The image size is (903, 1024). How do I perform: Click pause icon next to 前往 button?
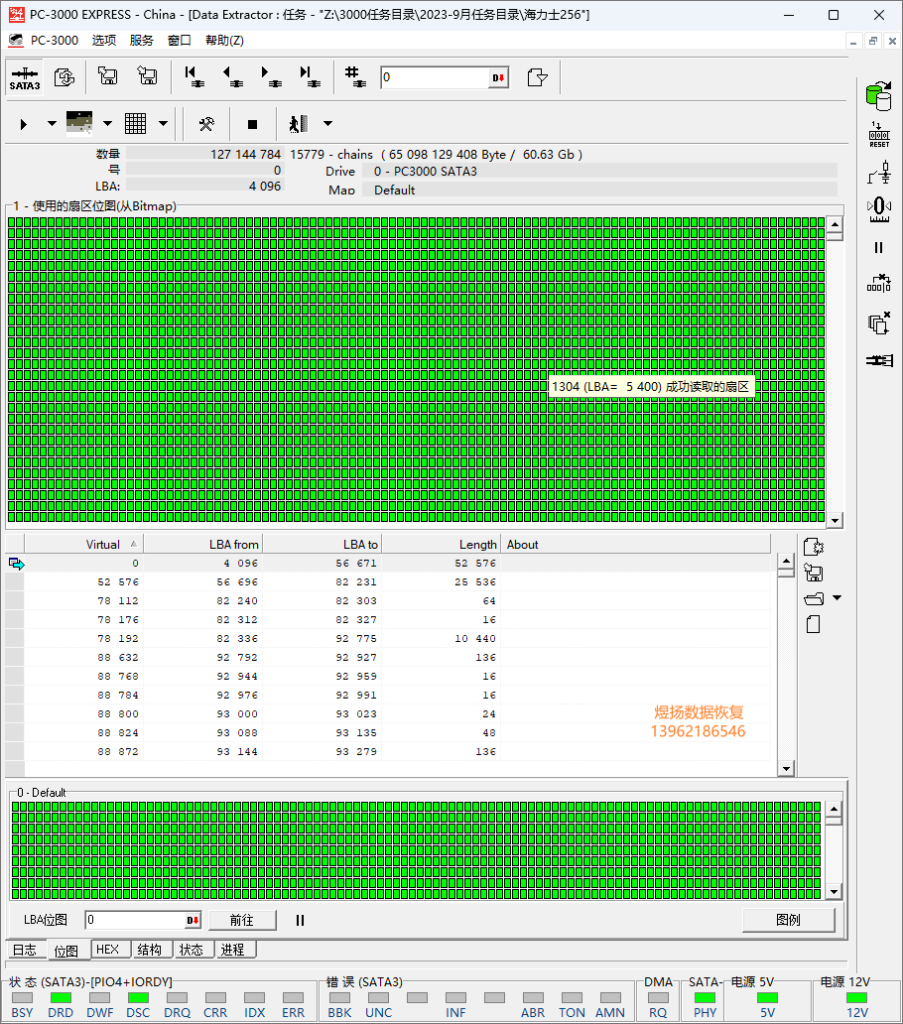click(300, 920)
